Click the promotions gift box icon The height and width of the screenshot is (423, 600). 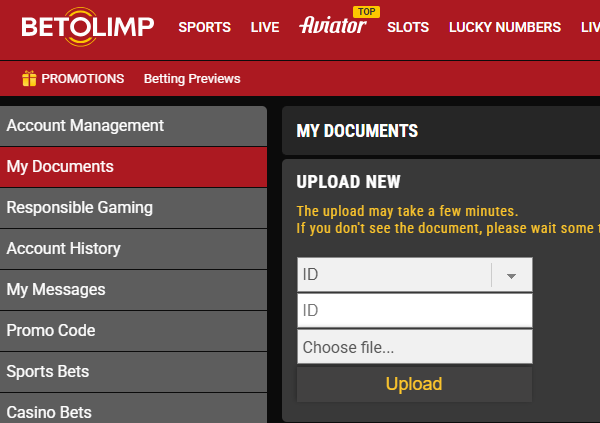[x=29, y=78]
